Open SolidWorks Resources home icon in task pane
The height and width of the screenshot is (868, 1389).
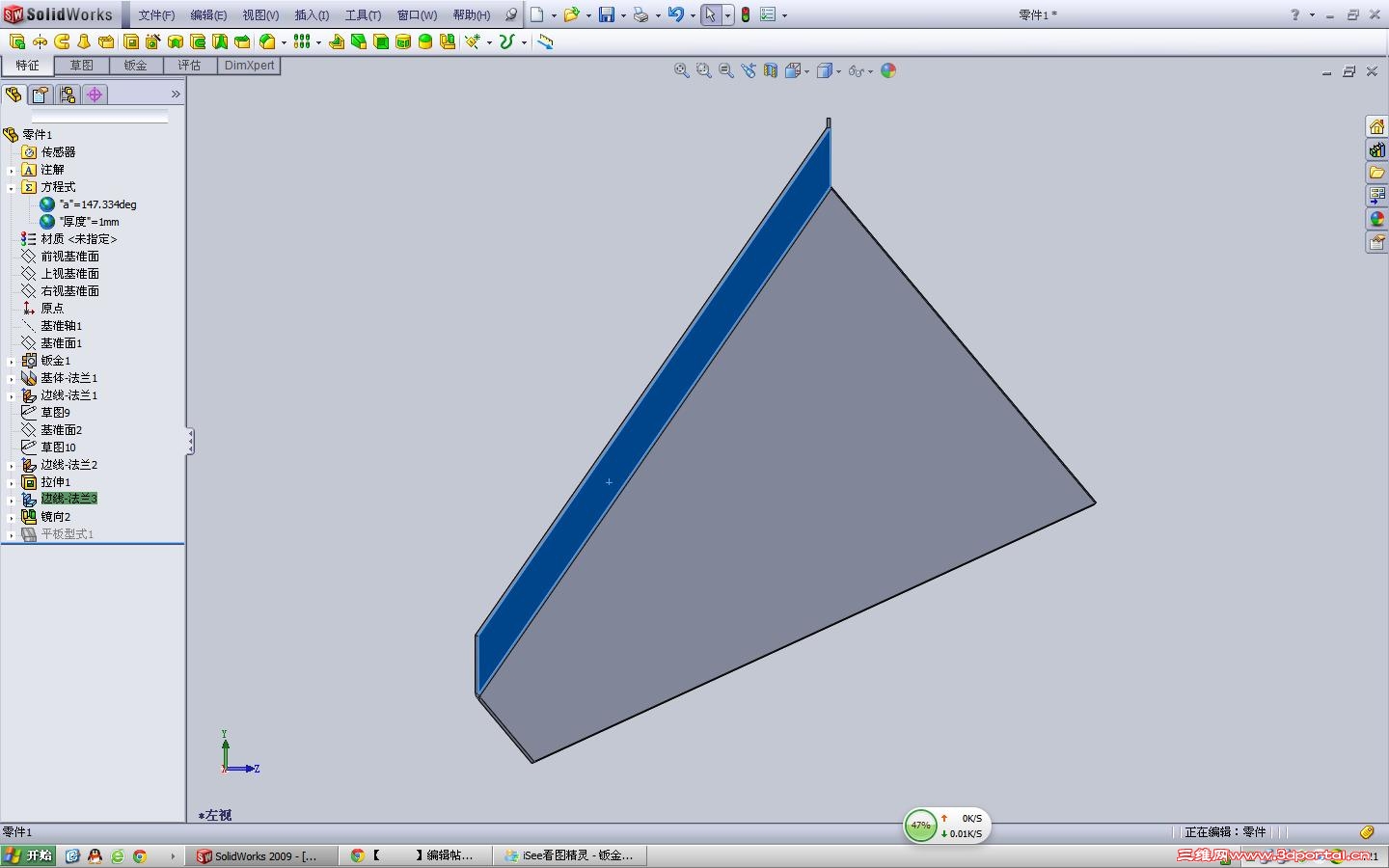[x=1376, y=126]
